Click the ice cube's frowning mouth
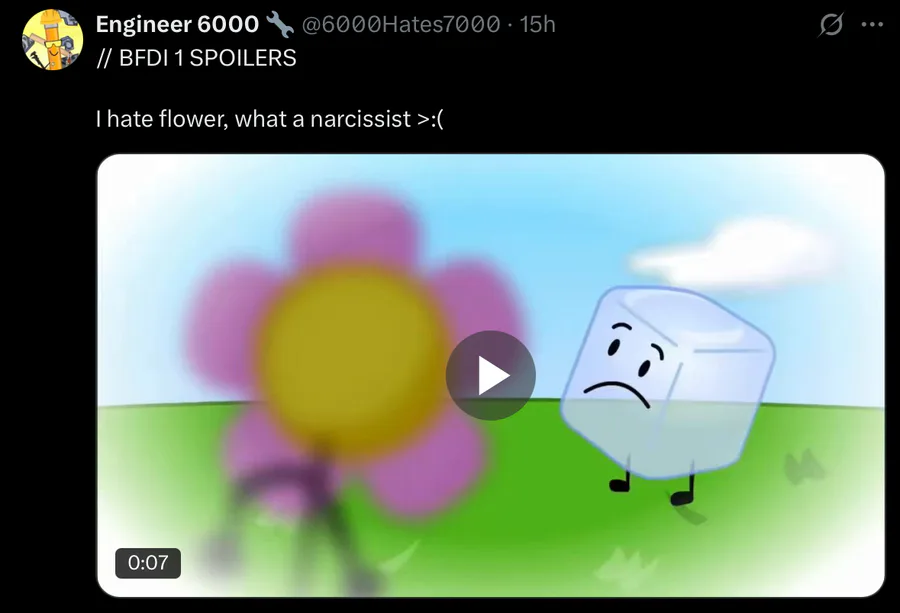This screenshot has height=613, width=900. 618,393
